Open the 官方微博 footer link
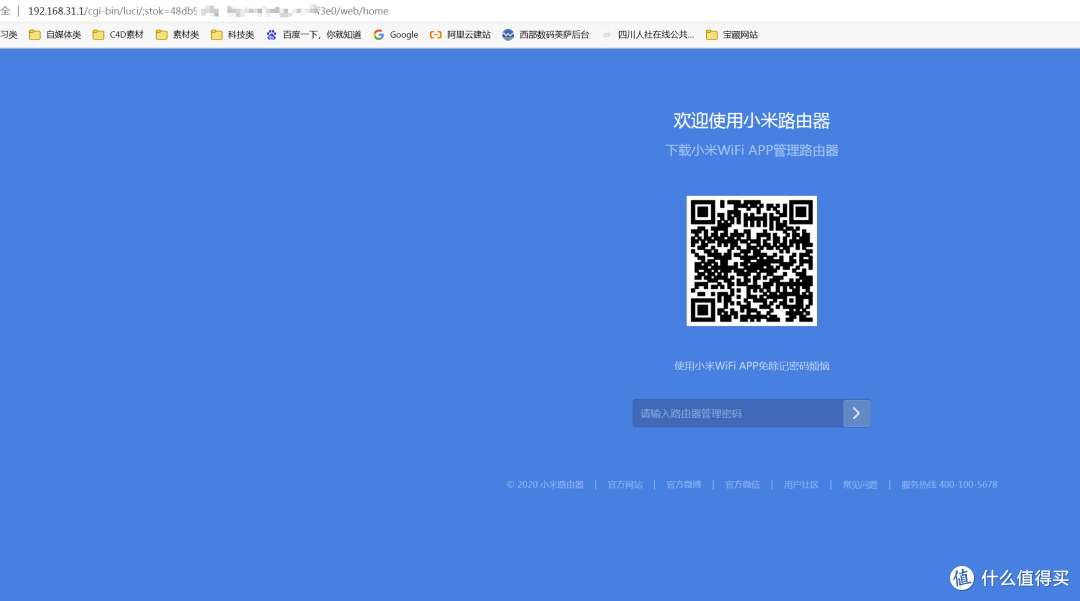Image resolution: width=1080 pixels, height=601 pixels. pos(684,485)
